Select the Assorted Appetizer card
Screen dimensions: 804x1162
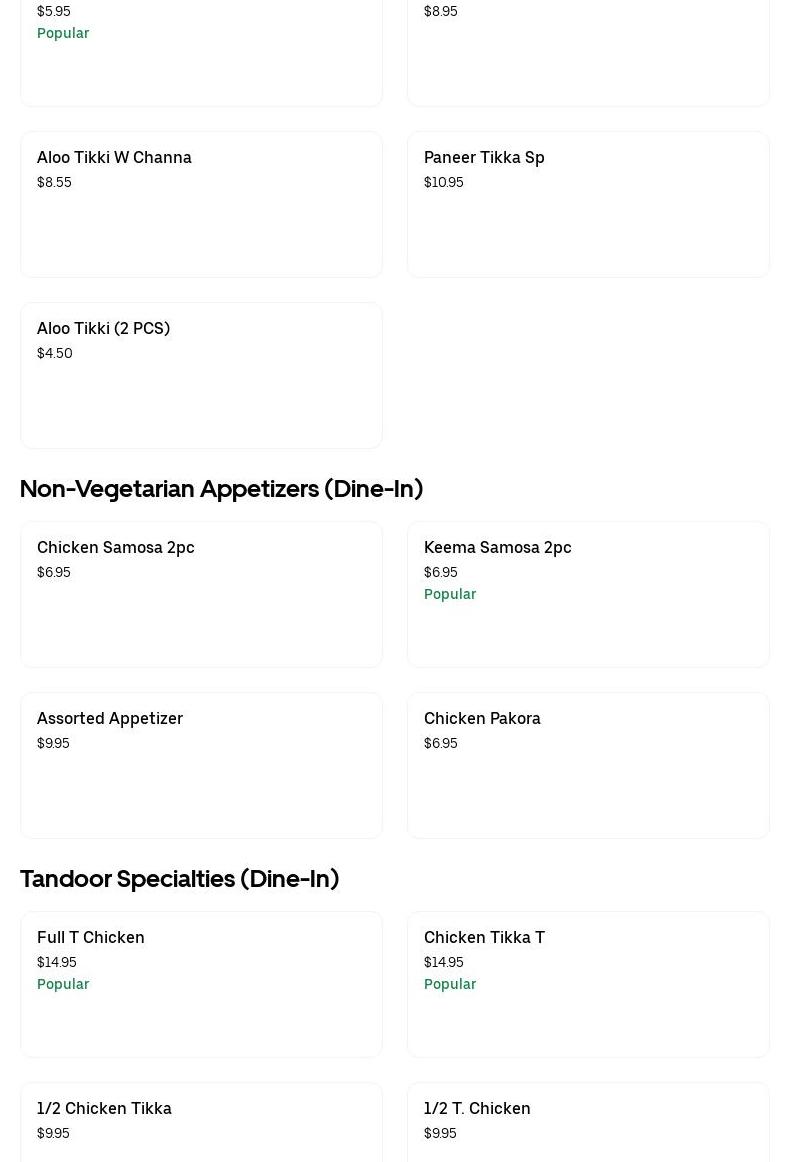click(201, 765)
